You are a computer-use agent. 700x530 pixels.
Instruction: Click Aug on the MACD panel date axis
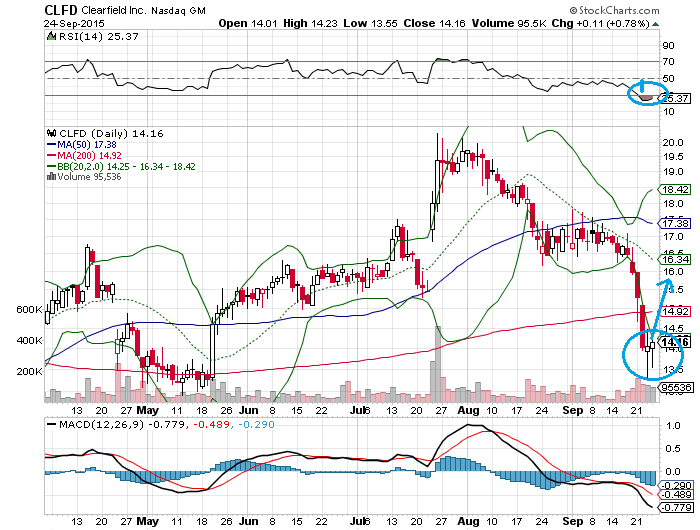(x=468, y=521)
